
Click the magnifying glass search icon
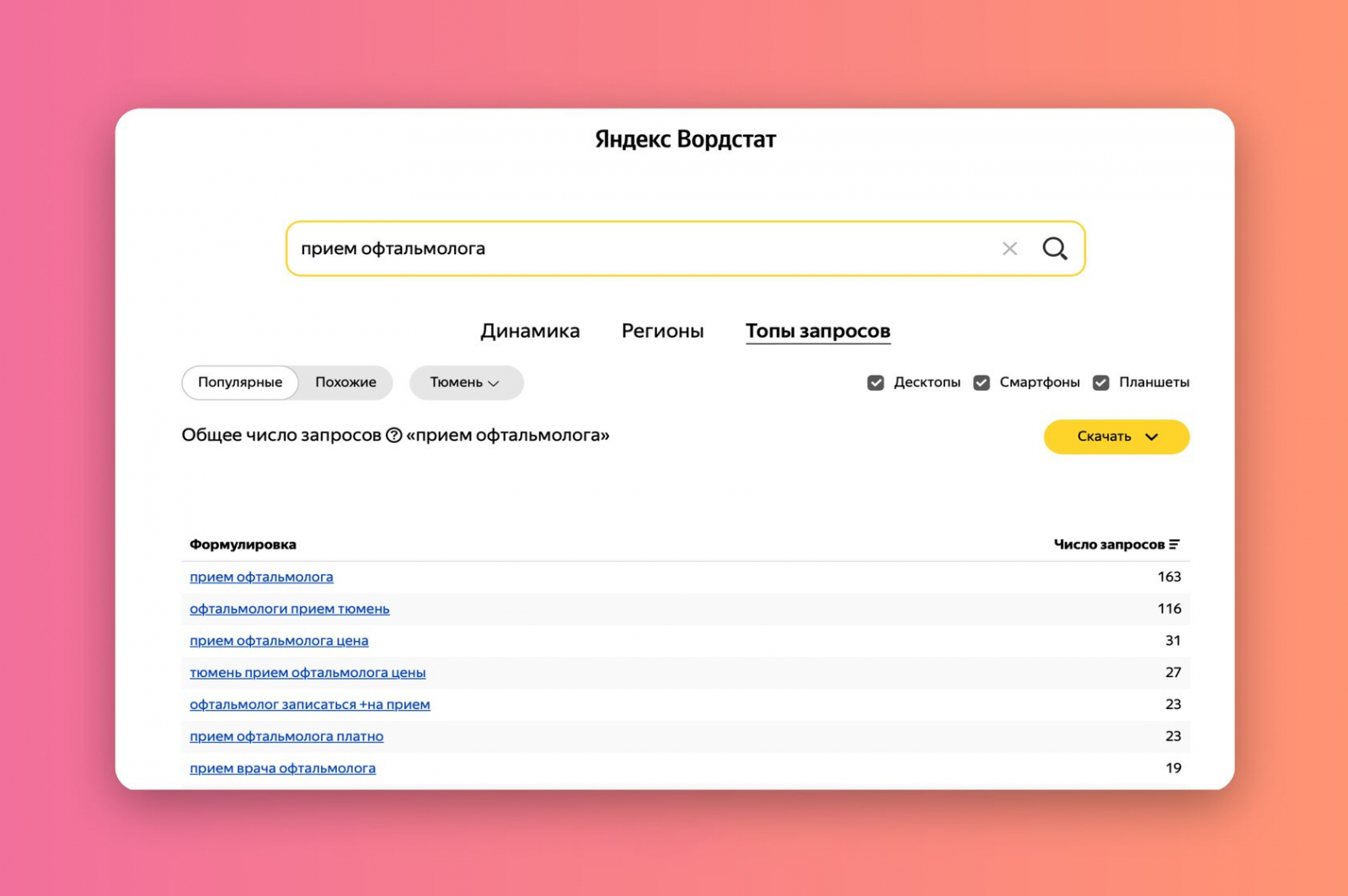(1055, 248)
